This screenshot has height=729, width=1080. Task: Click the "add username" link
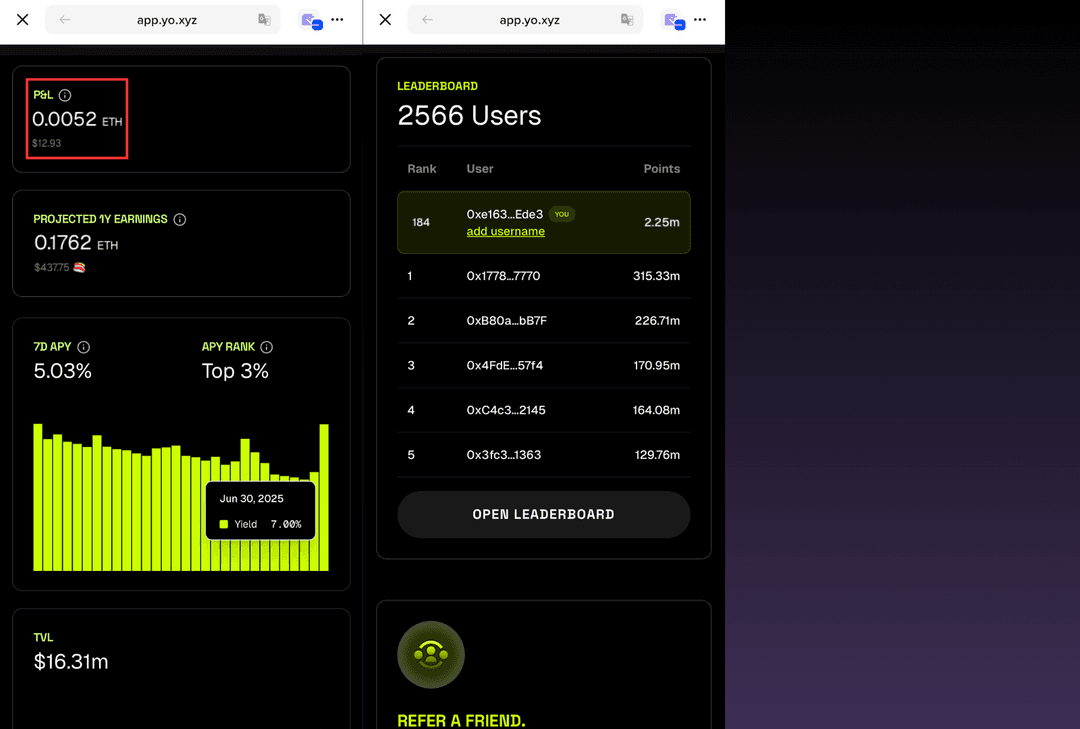click(x=505, y=232)
